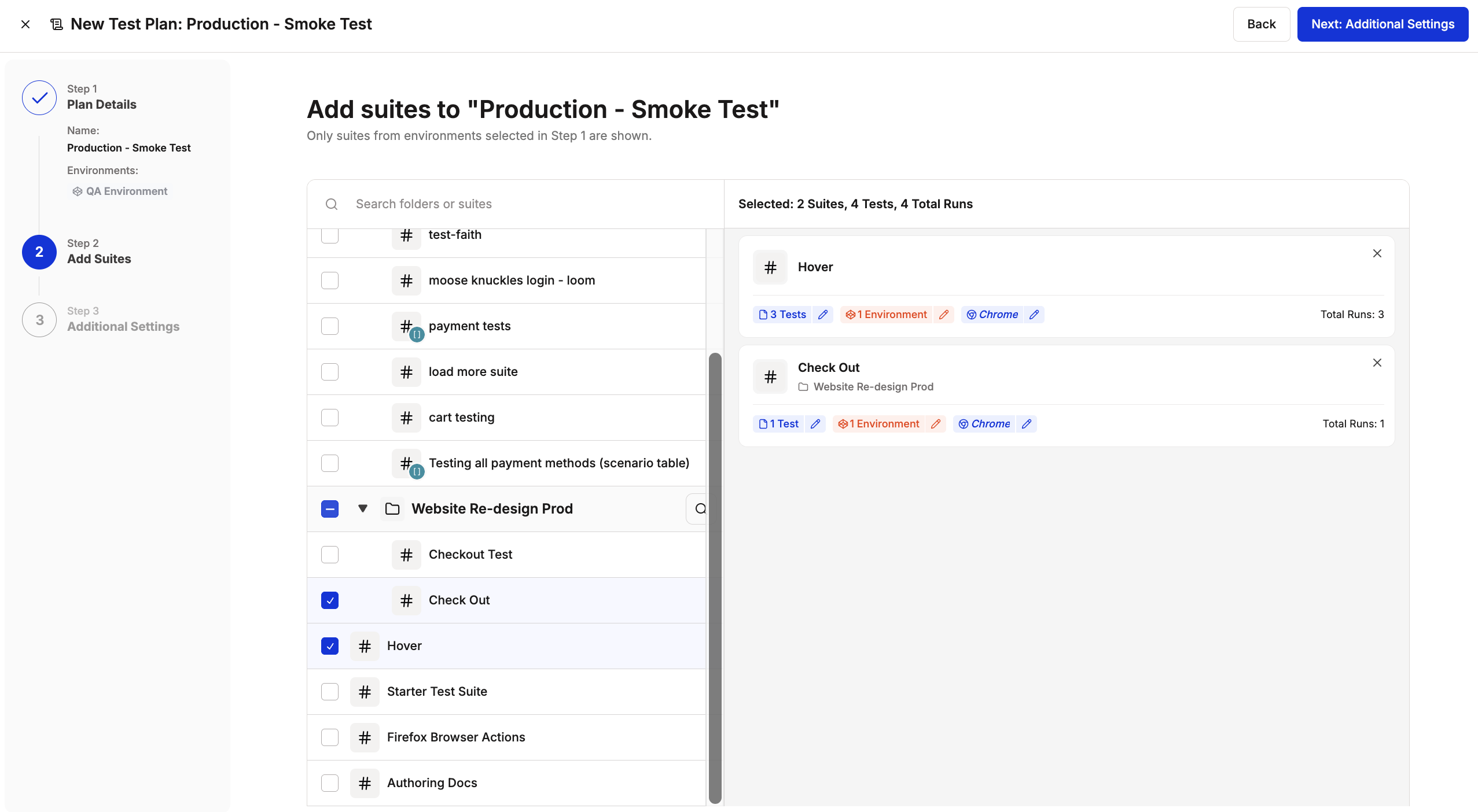Uncheck the Hover suite checkbox

click(x=330, y=646)
